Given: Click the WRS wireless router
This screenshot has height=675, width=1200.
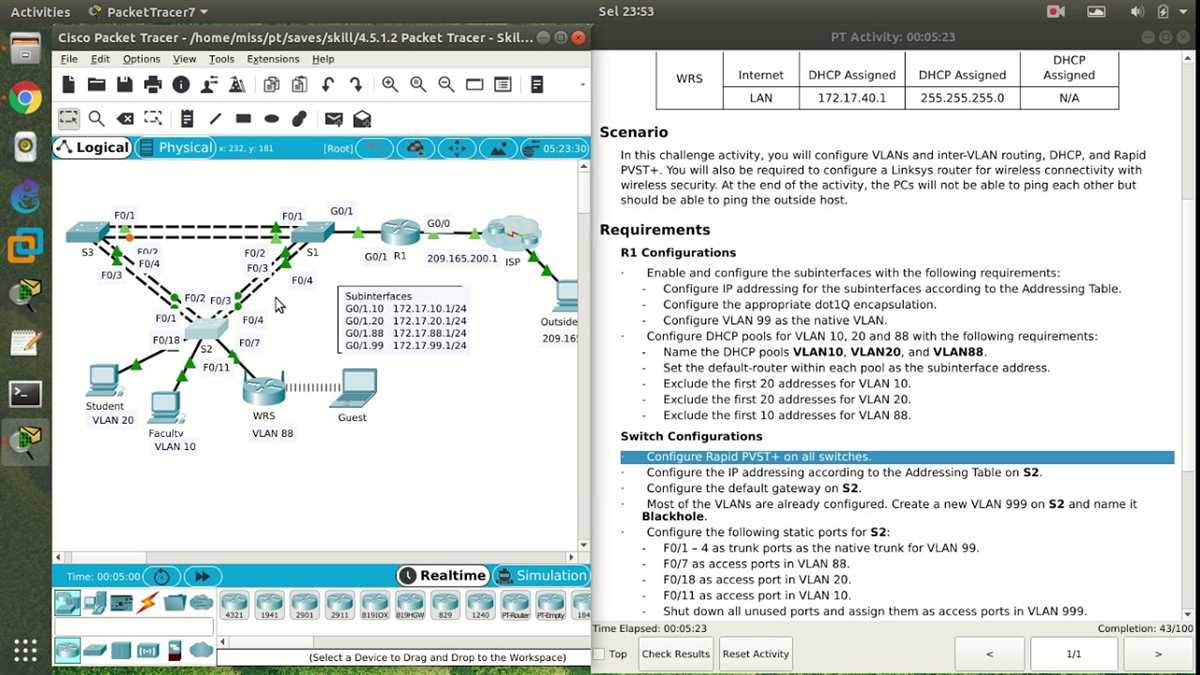Looking at the screenshot, I should pos(263,389).
